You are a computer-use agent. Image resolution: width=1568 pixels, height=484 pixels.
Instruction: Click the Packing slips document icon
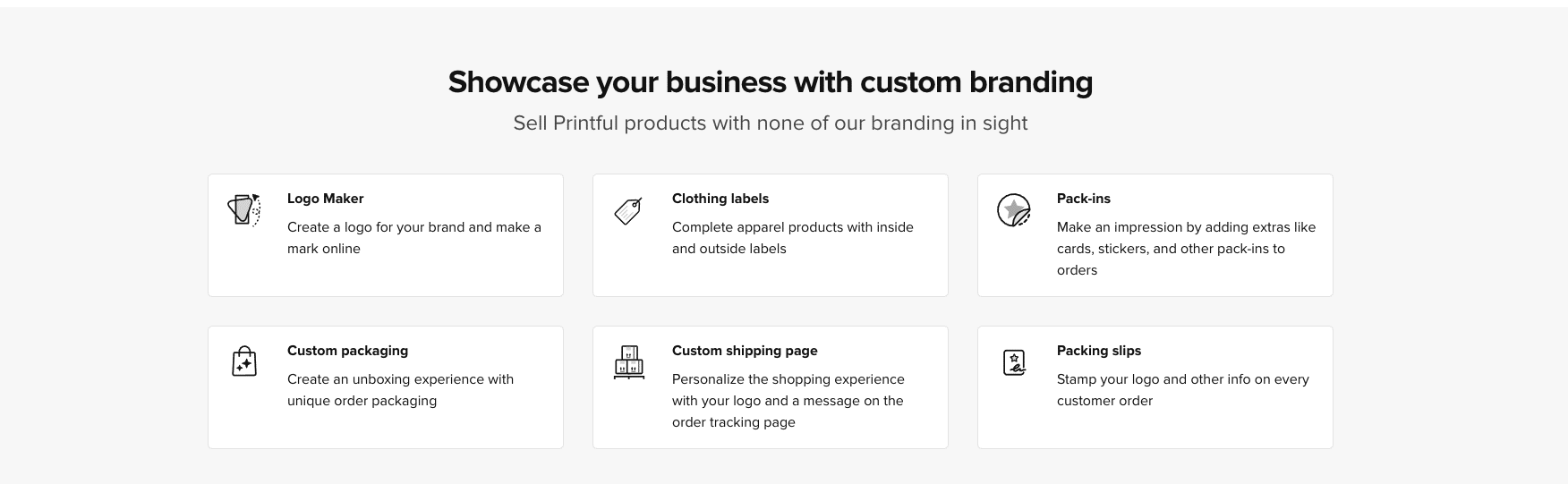pos(1014,362)
